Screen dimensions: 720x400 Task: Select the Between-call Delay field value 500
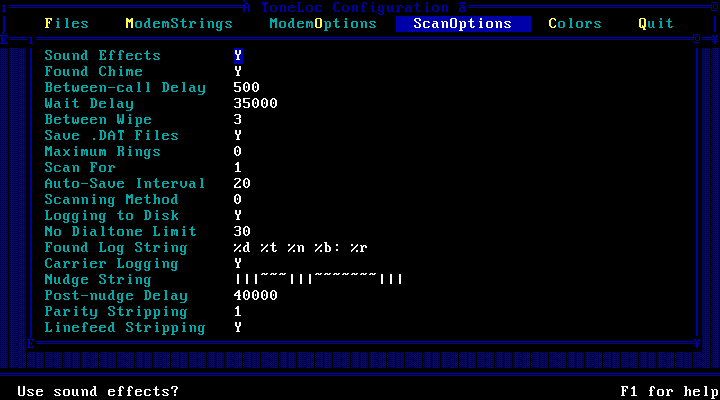[246, 88]
